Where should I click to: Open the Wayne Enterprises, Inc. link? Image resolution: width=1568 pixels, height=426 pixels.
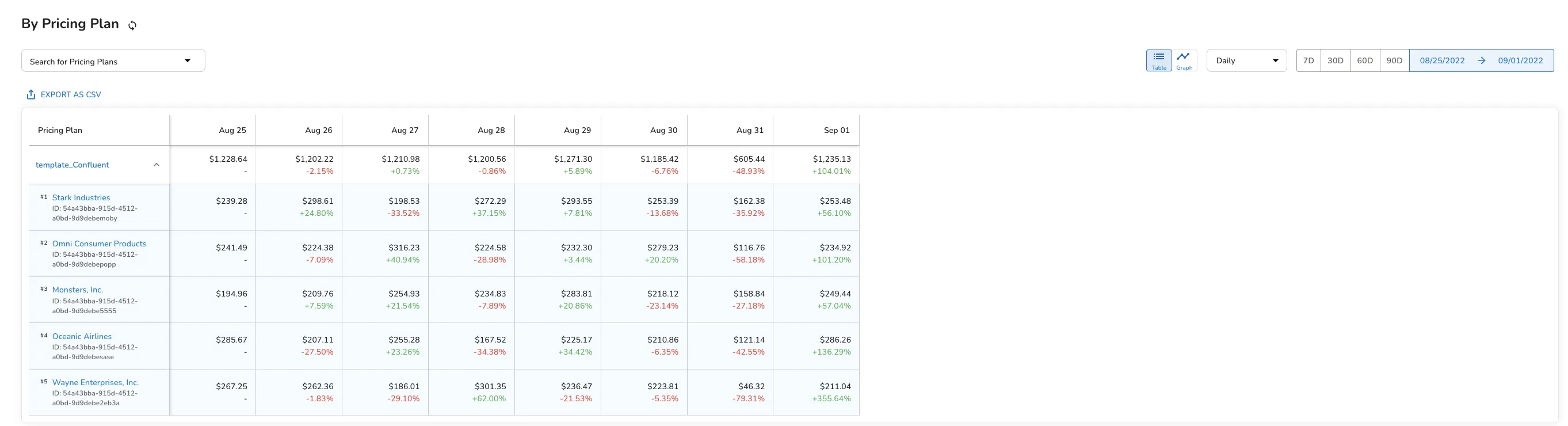(96, 382)
